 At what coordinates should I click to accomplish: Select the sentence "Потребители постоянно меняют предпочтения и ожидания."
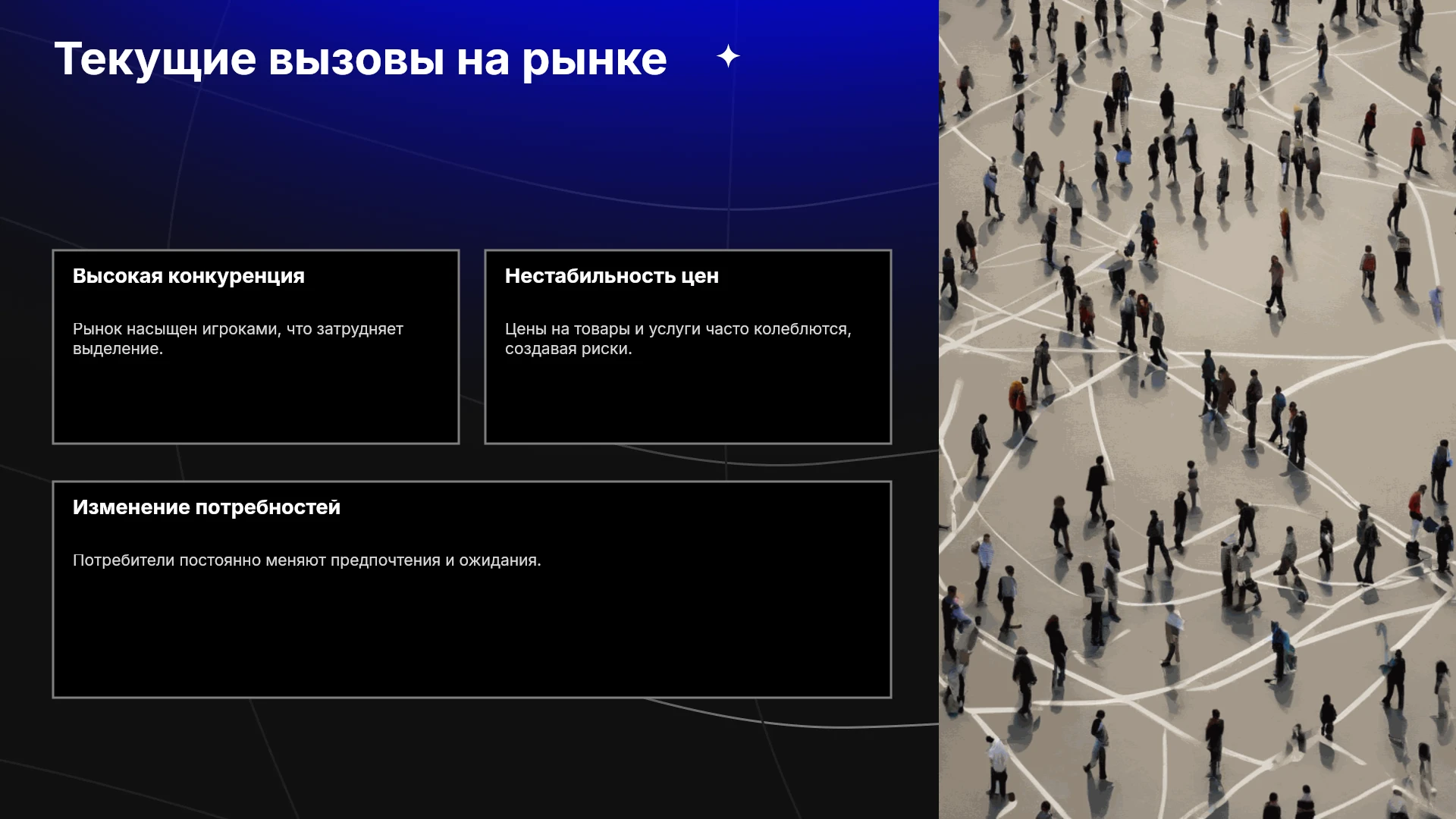307,560
